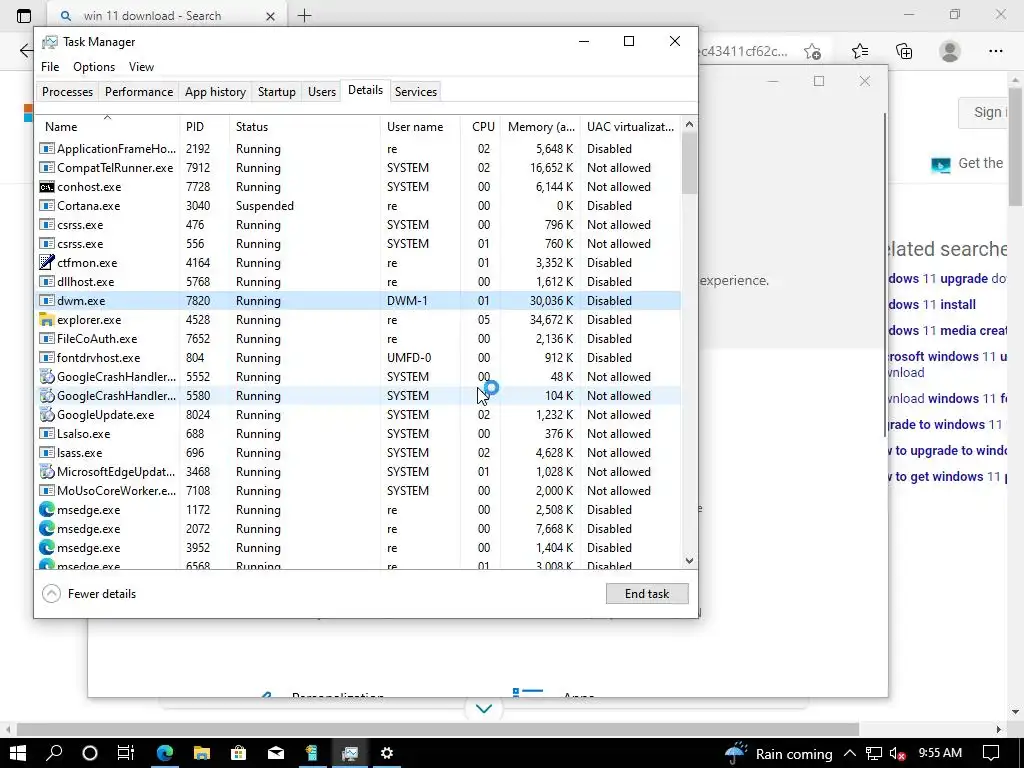Go back in the Edge browser
The image size is (1024, 768).
click(26, 51)
